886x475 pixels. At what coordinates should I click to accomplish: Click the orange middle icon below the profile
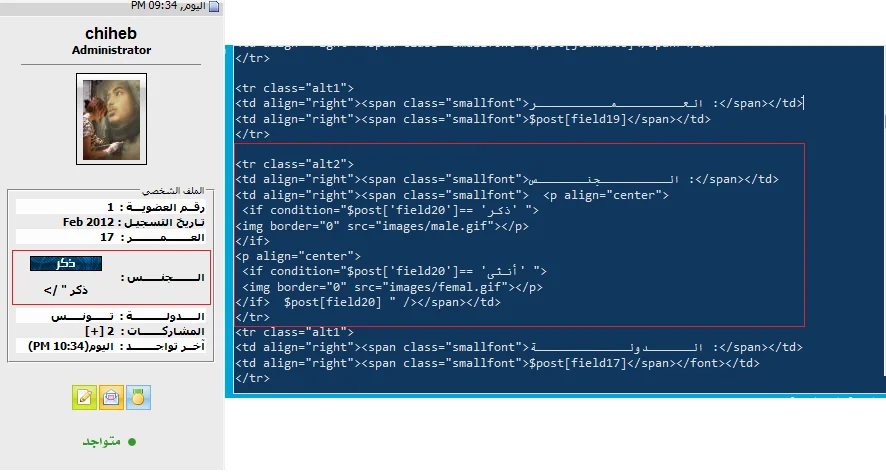[112, 397]
